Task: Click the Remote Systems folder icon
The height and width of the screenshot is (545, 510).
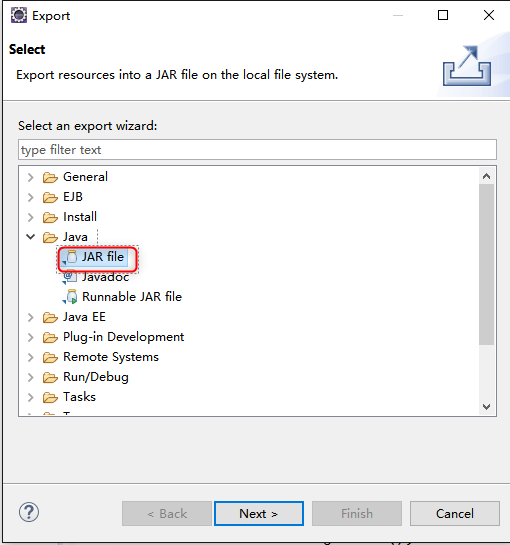Action: click(x=50, y=357)
